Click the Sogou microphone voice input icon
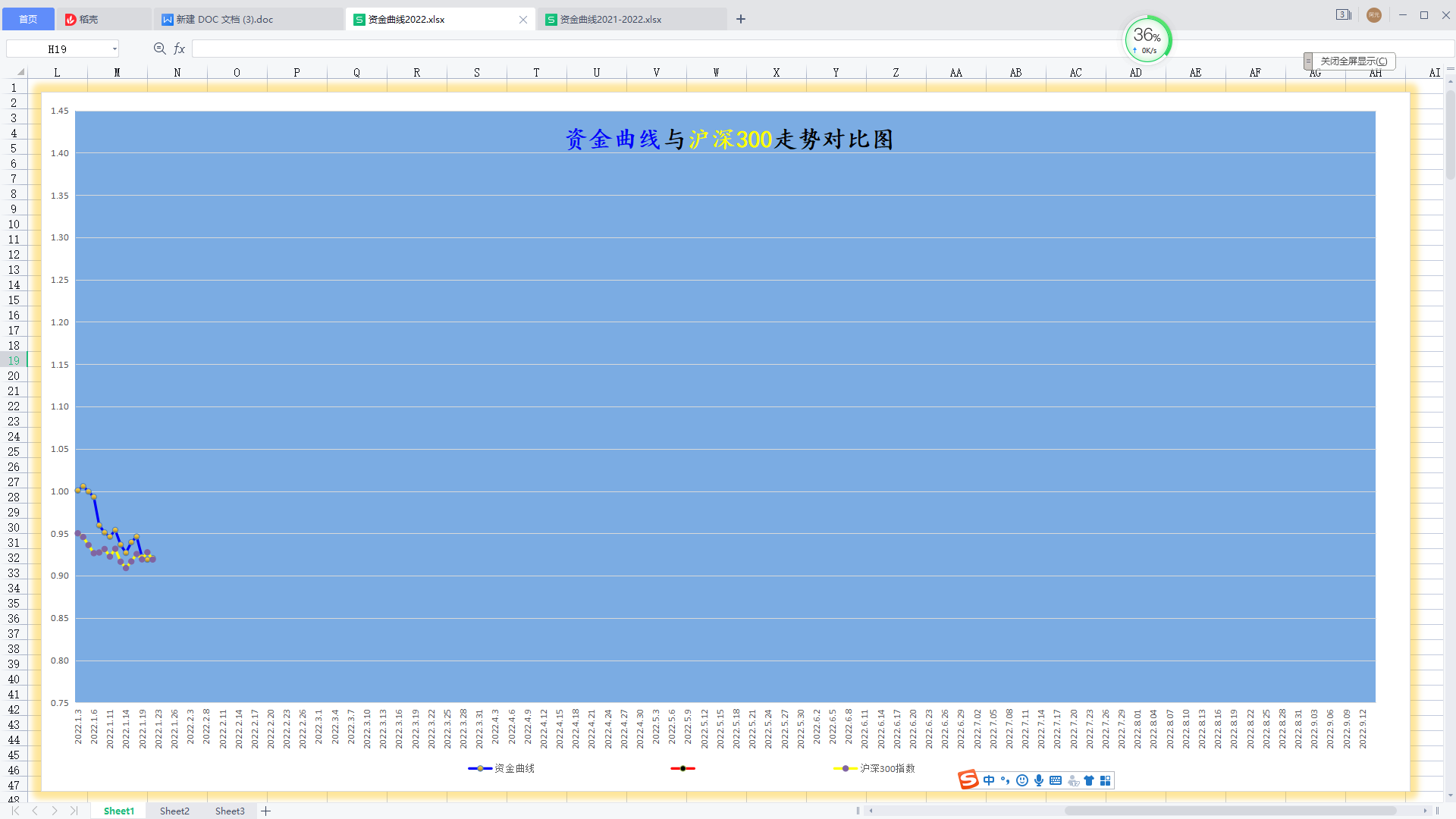 pyautogui.click(x=1039, y=780)
